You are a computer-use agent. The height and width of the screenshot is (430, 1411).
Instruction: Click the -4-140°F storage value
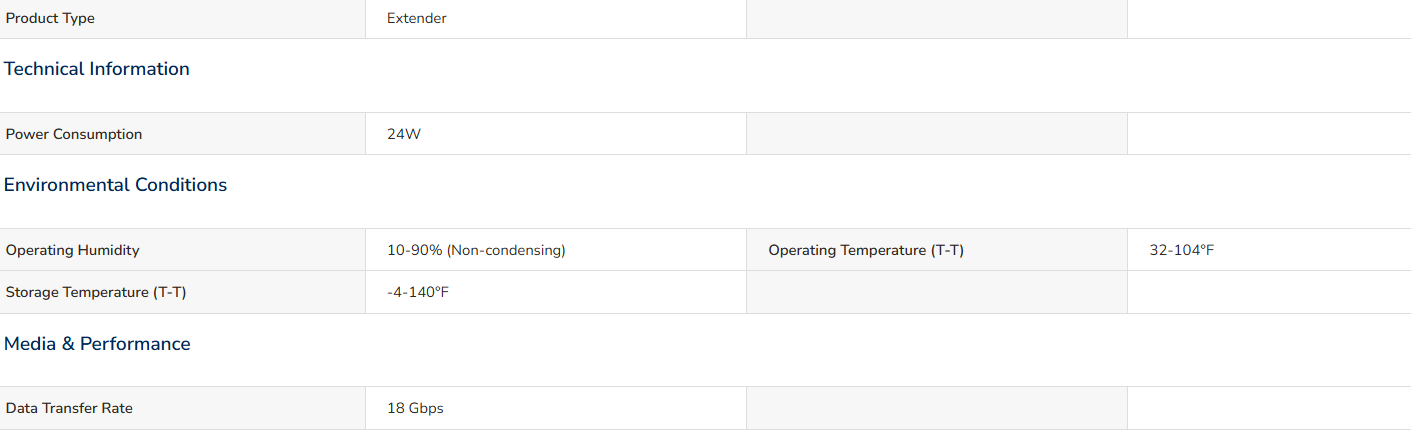click(418, 292)
